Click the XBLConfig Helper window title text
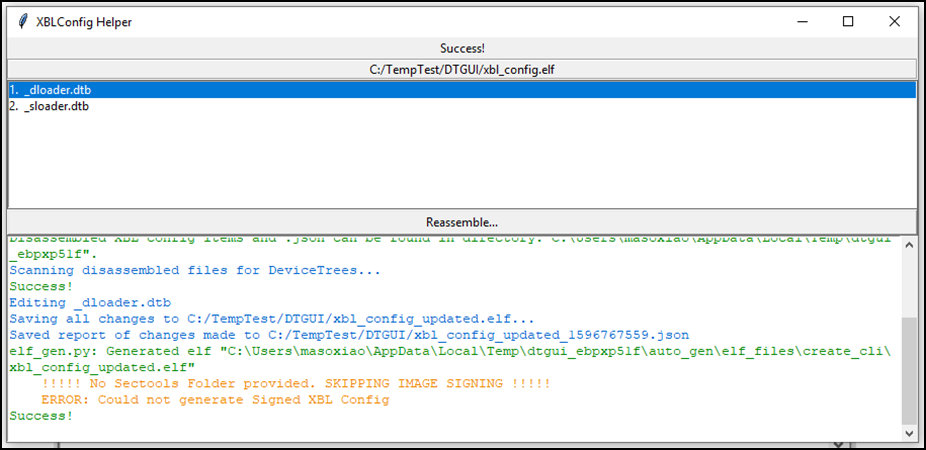Image resolution: width=926 pixels, height=450 pixels. pos(84,22)
